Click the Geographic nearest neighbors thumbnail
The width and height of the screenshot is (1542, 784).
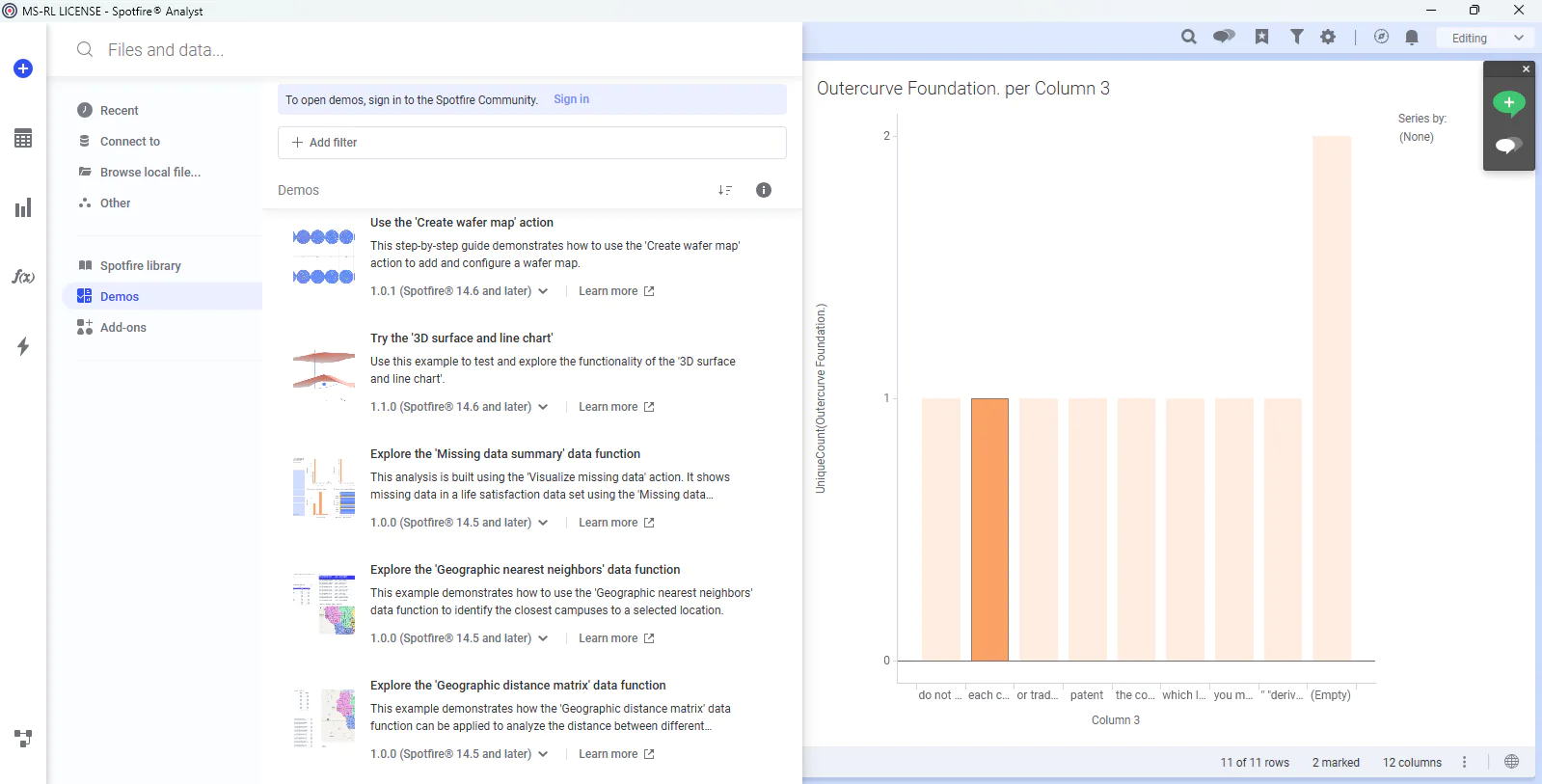pos(324,604)
